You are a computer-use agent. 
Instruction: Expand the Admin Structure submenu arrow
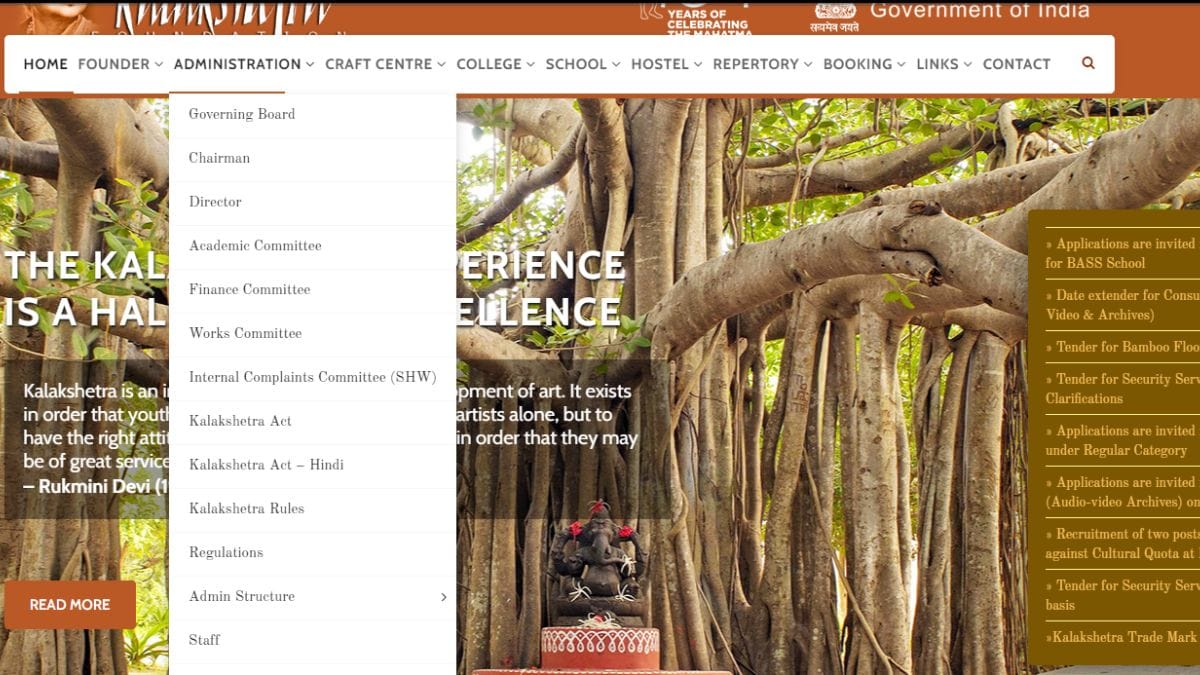(443, 597)
